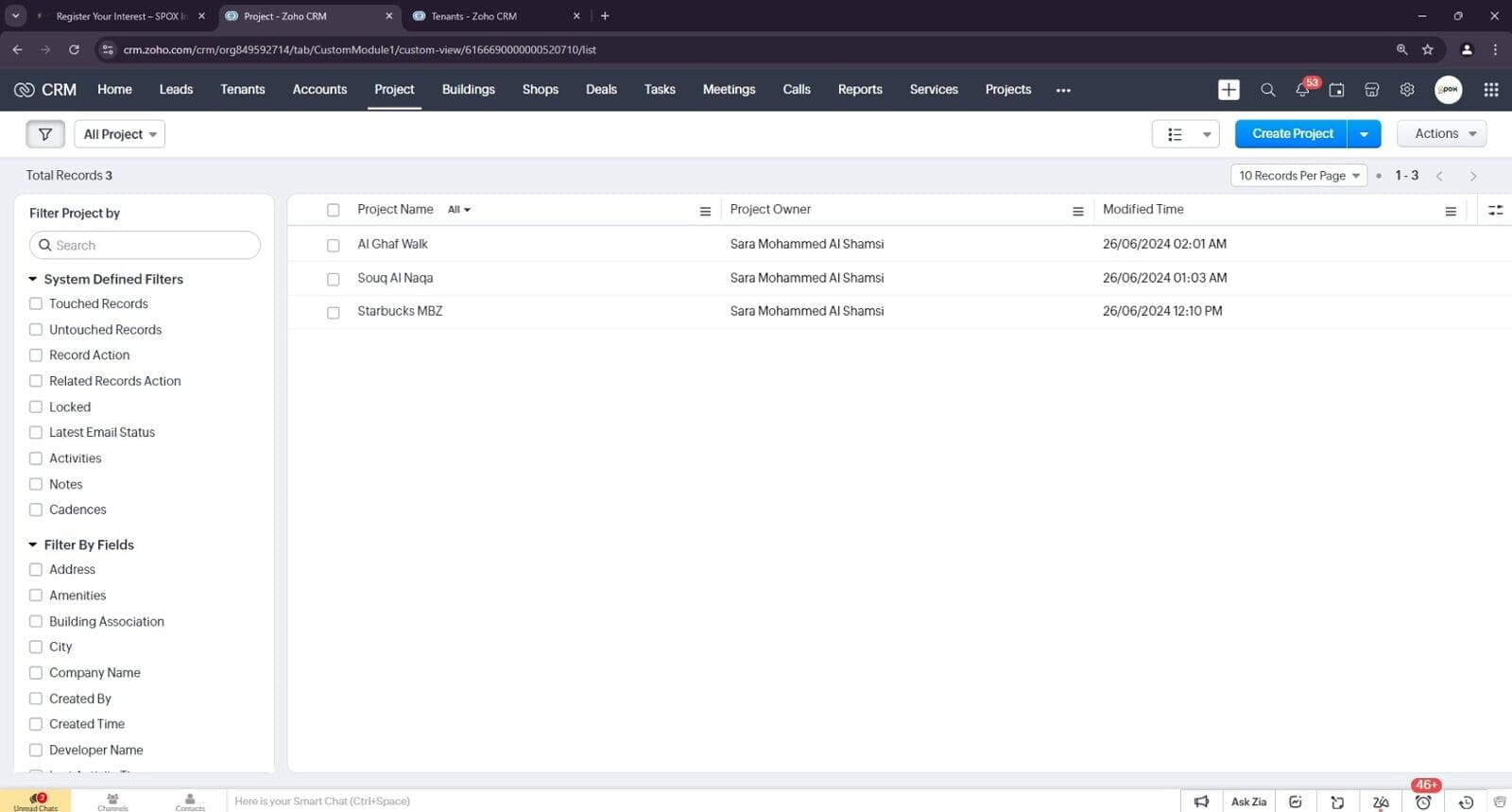
Task: Enable the Untouched Records filter
Action: (36, 330)
